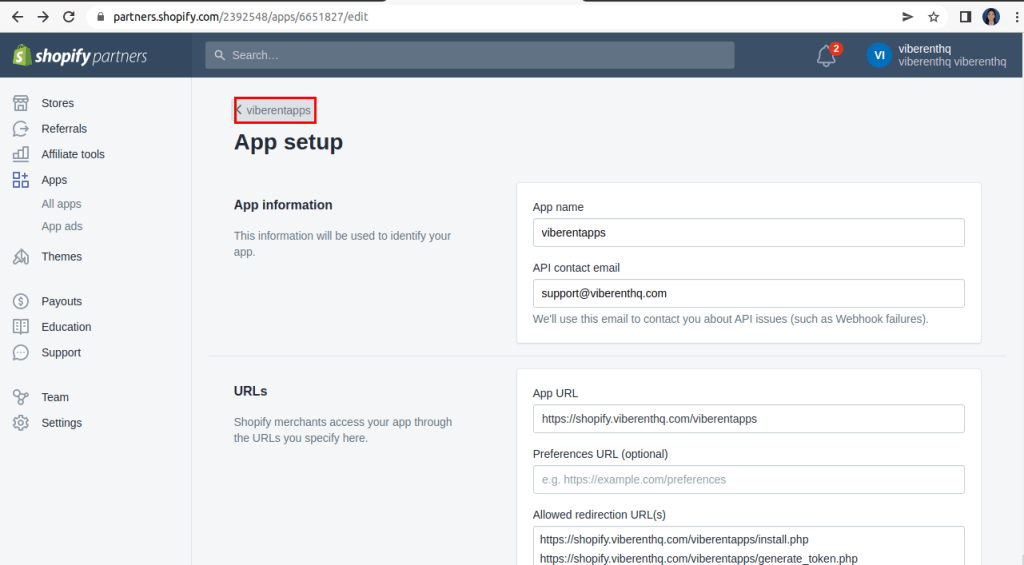Go back to viberentapps breadcrumb
1024x565 pixels.
pos(276,110)
